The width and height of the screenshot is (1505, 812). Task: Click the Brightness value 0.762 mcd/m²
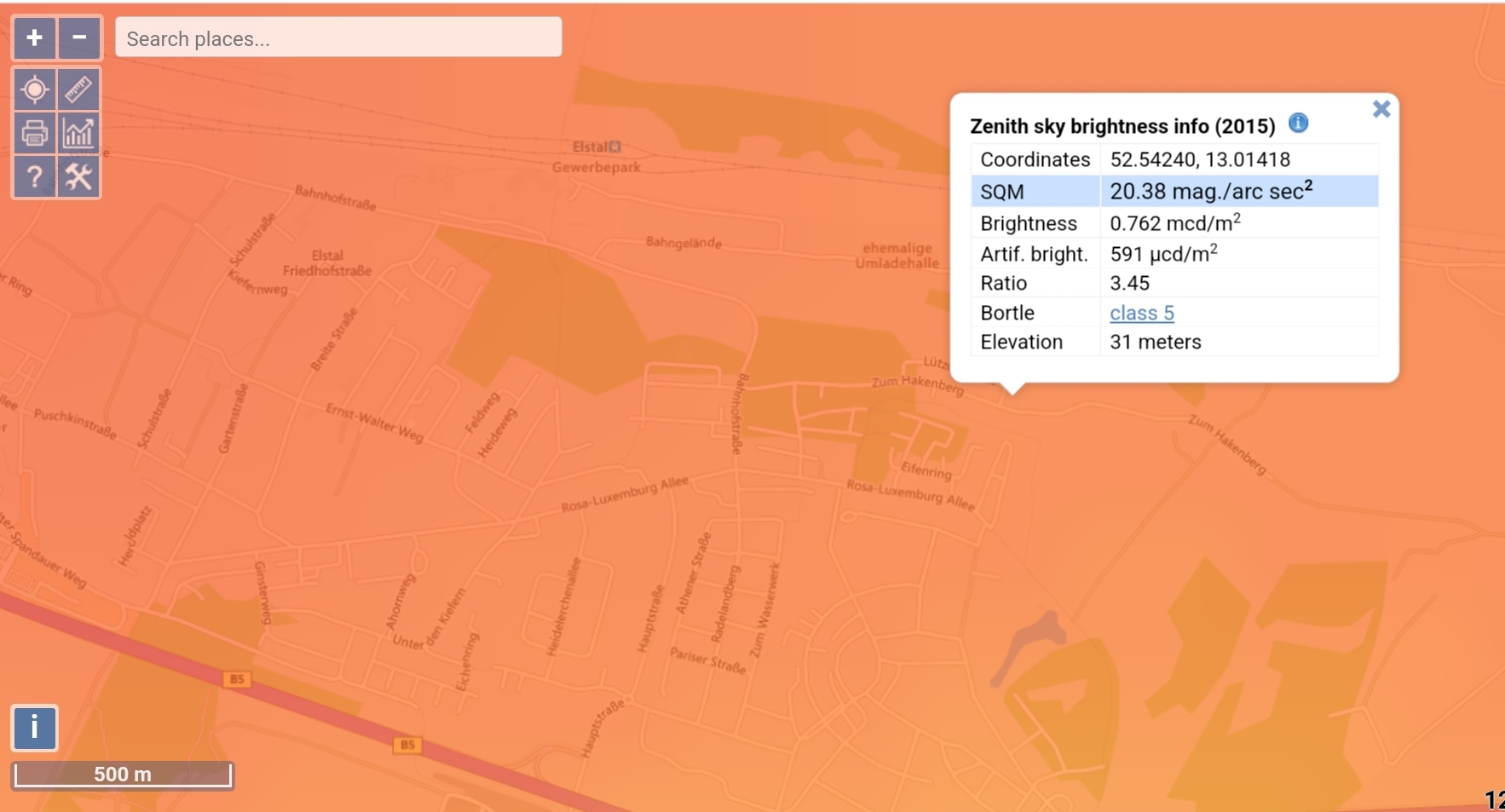[x=1175, y=223]
